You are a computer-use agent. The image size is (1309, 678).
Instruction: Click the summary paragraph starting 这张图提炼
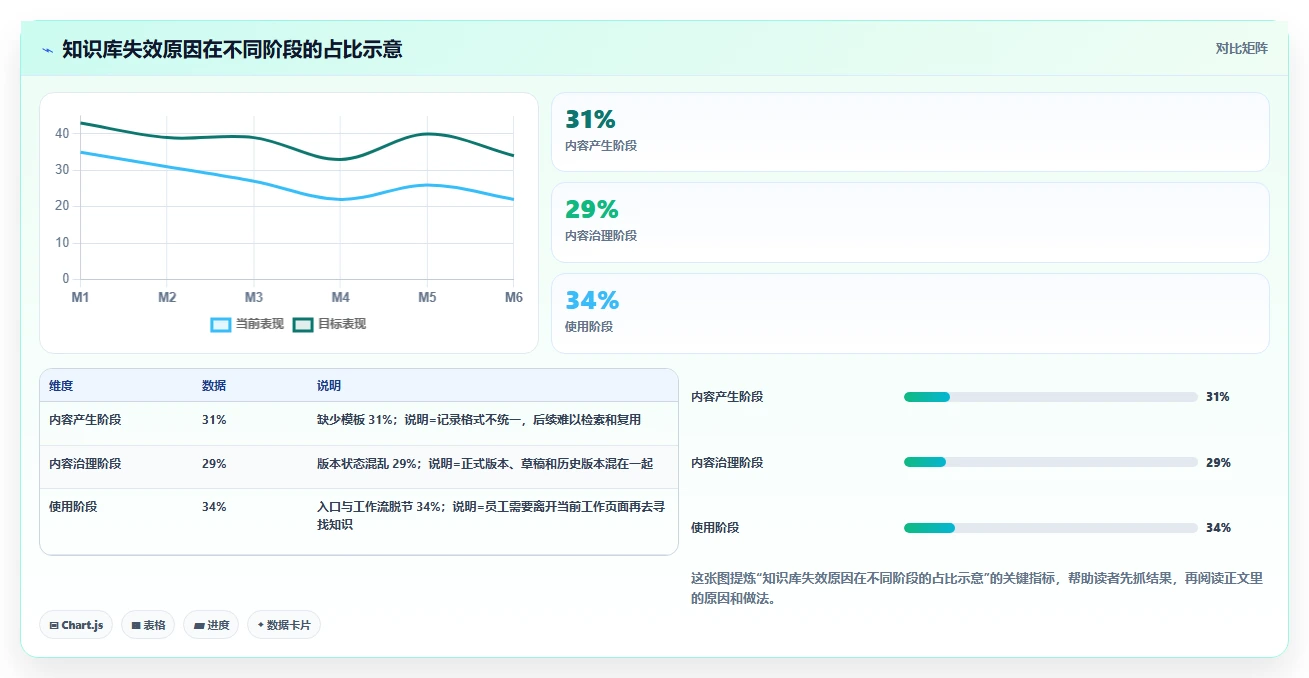point(978,588)
